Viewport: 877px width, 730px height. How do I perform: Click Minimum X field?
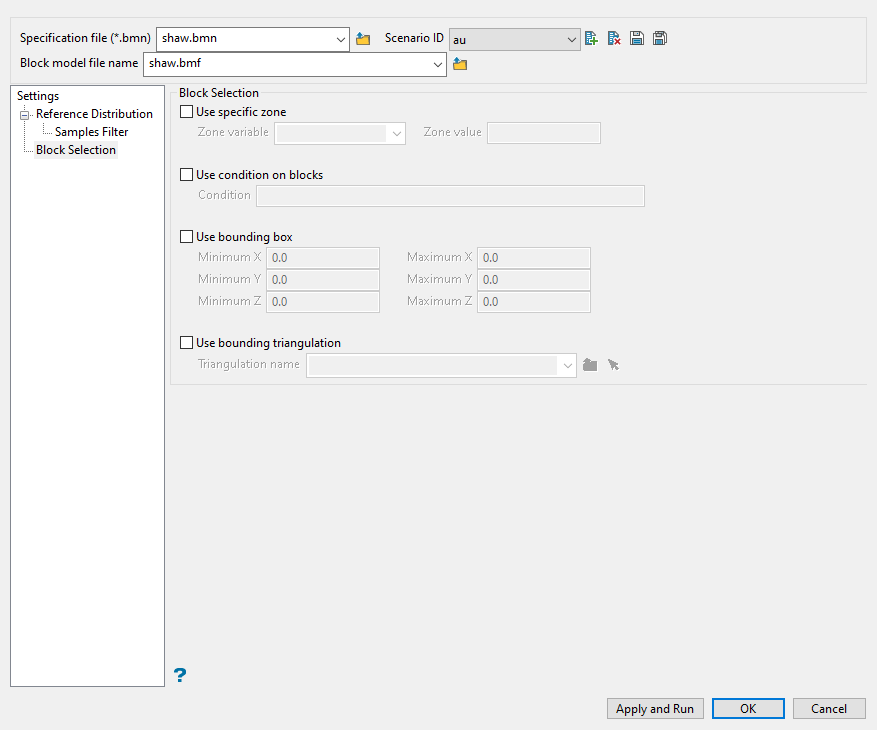tap(323, 258)
